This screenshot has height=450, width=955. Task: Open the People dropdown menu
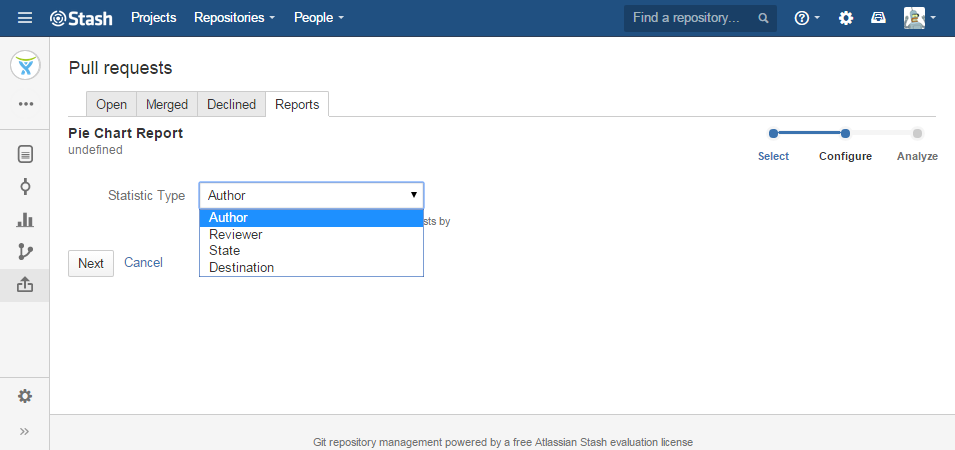point(318,18)
